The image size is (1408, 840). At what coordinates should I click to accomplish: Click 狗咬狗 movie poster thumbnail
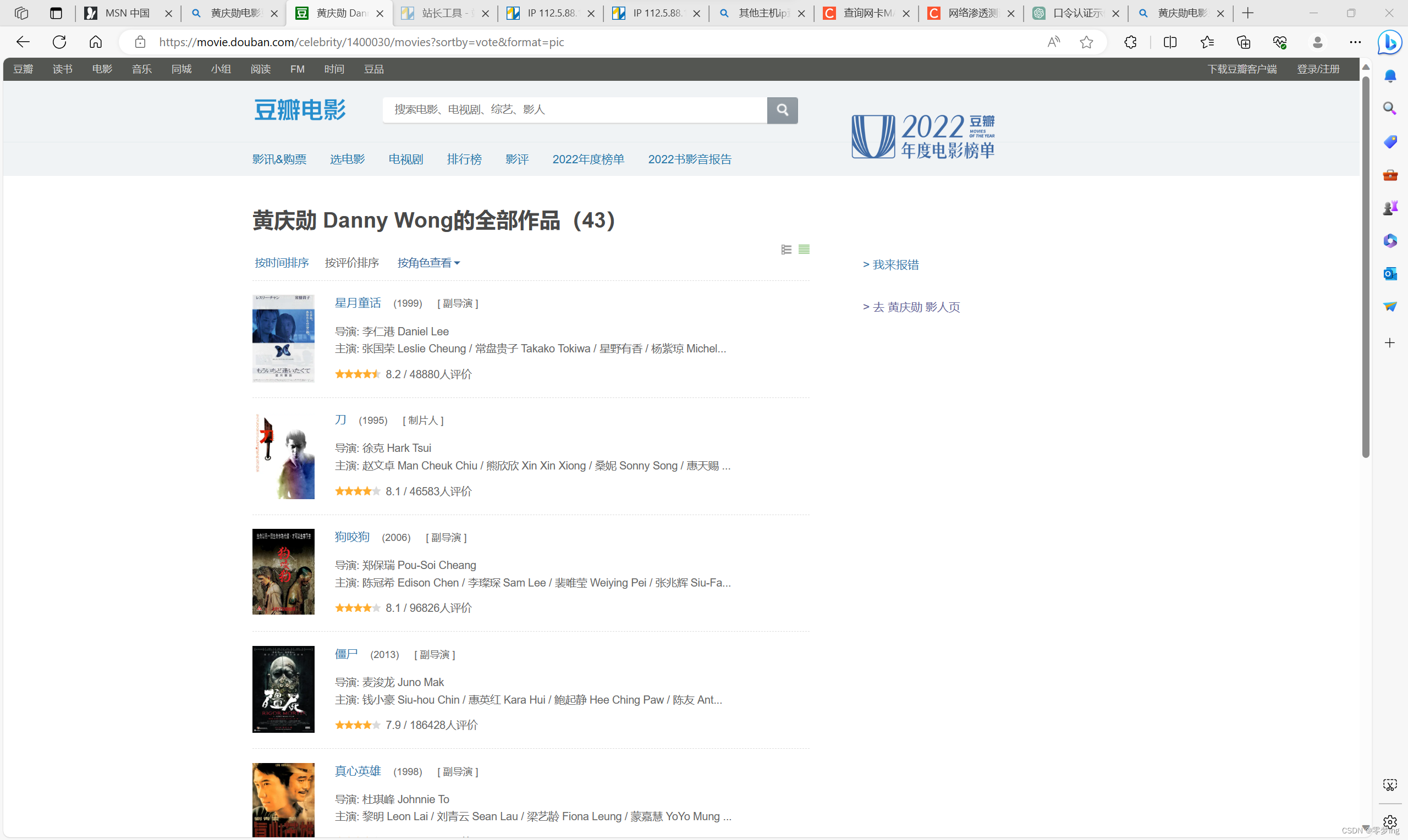(x=283, y=572)
